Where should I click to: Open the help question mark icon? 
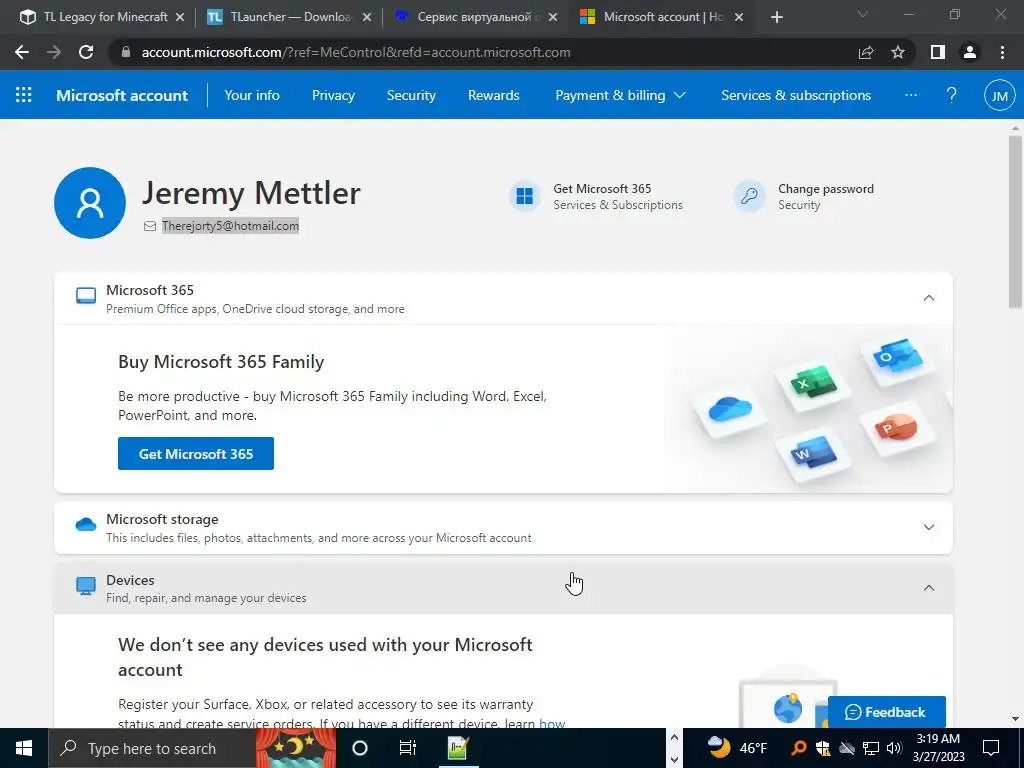(952, 95)
